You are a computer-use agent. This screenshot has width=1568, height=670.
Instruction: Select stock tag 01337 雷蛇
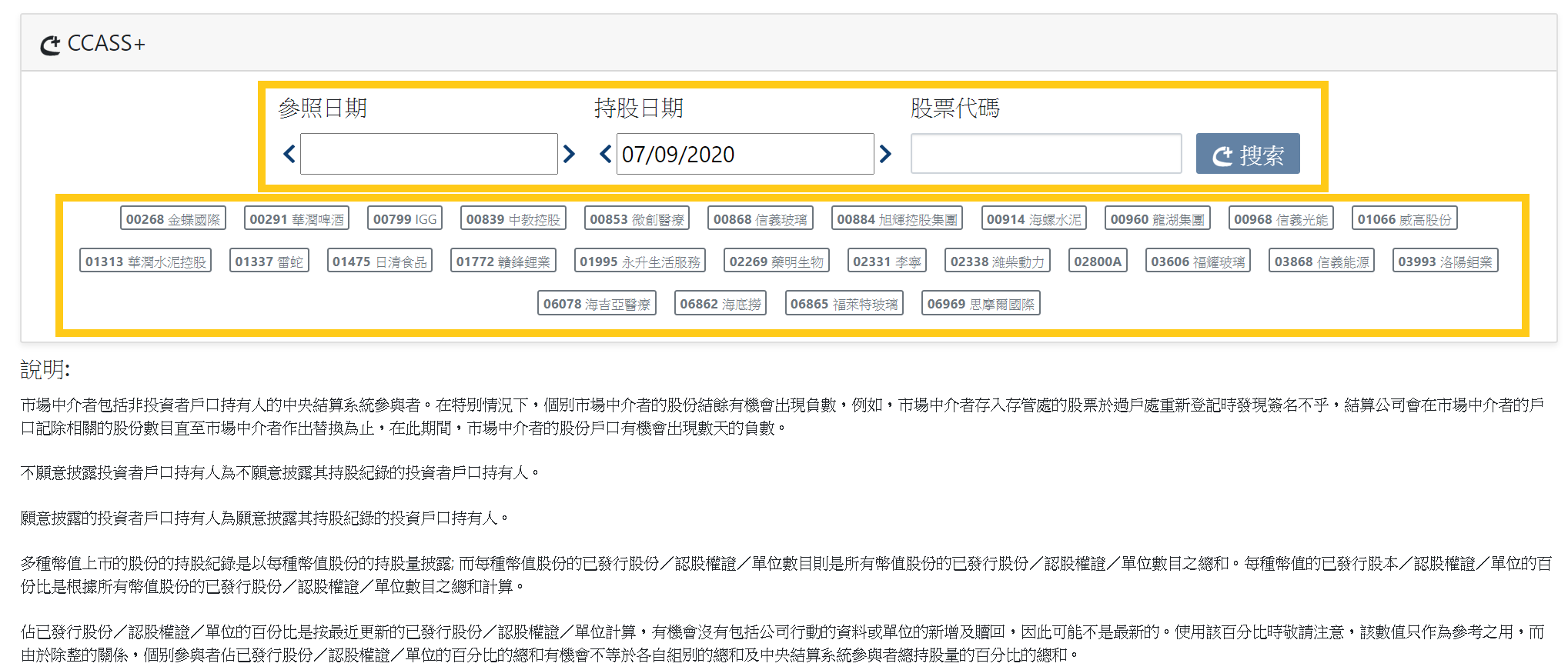(269, 262)
